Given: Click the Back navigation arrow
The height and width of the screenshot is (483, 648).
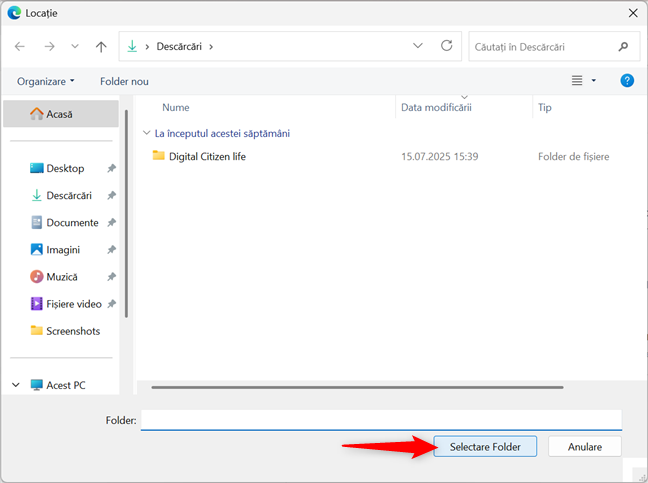Looking at the screenshot, I should pyautogui.click(x=20, y=46).
